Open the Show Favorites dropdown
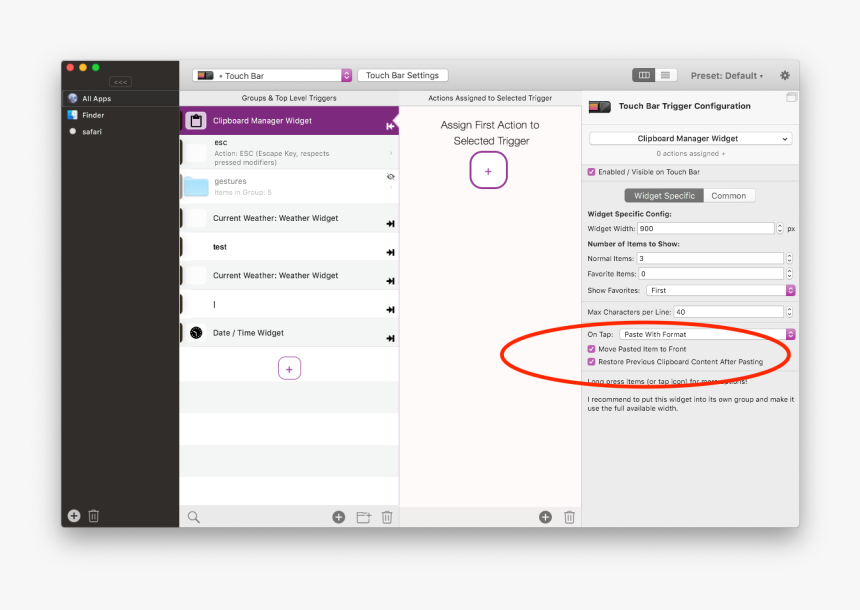Image resolution: width=860 pixels, height=610 pixels. click(x=720, y=290)
